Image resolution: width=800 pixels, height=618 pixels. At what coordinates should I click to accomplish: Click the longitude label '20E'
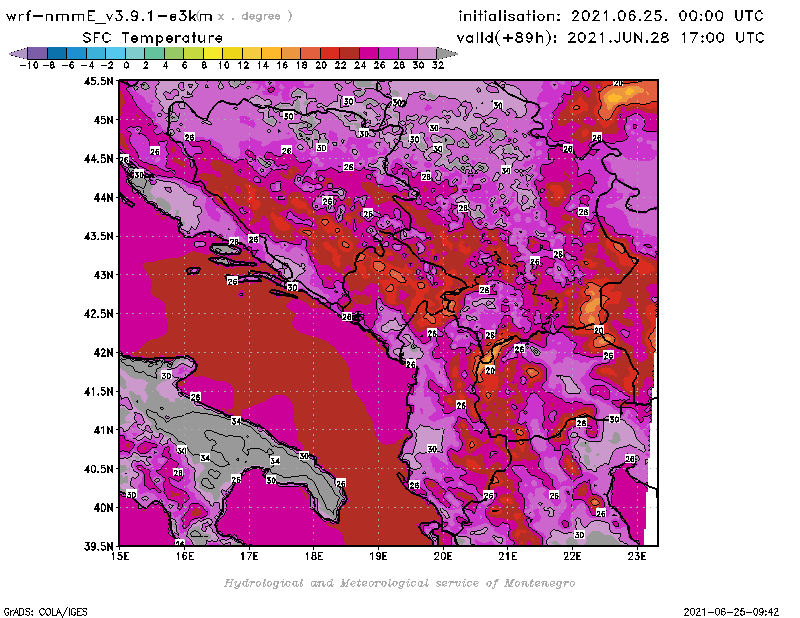[x=443, y=556]
